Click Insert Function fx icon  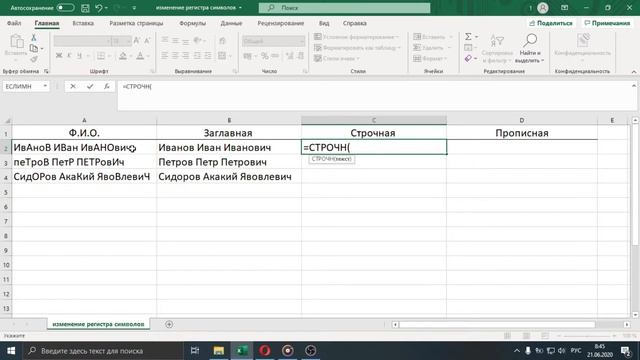click(x=107, y=86)
